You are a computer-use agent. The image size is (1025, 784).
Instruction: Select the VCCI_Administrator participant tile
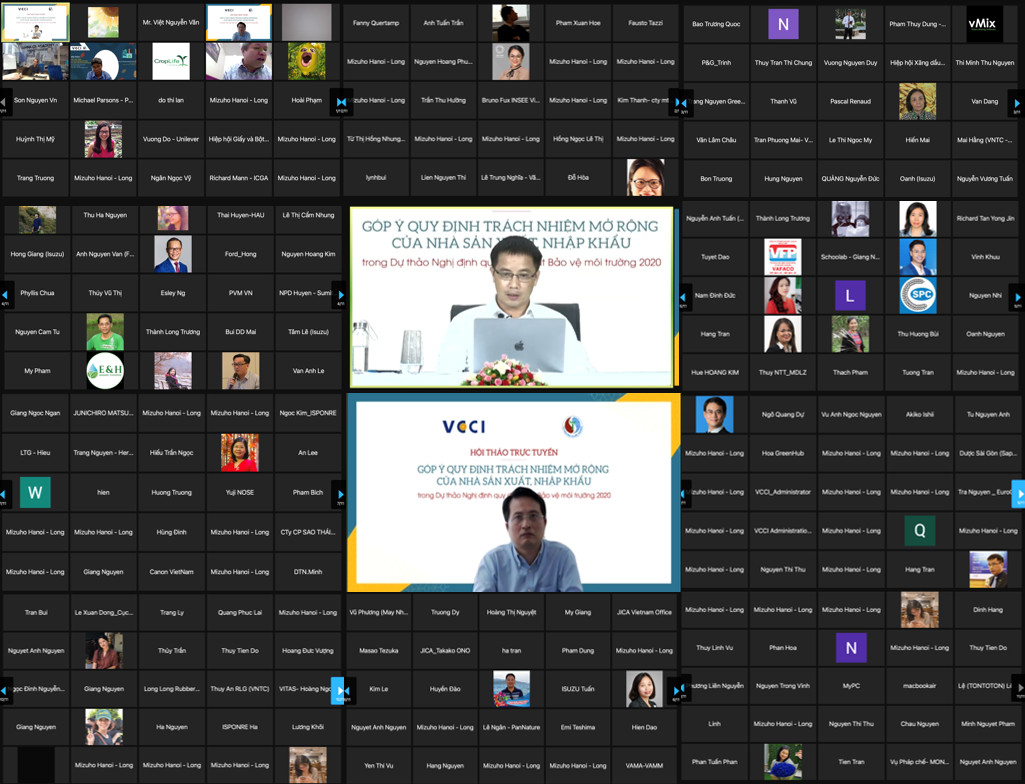[x=782, y=492]
